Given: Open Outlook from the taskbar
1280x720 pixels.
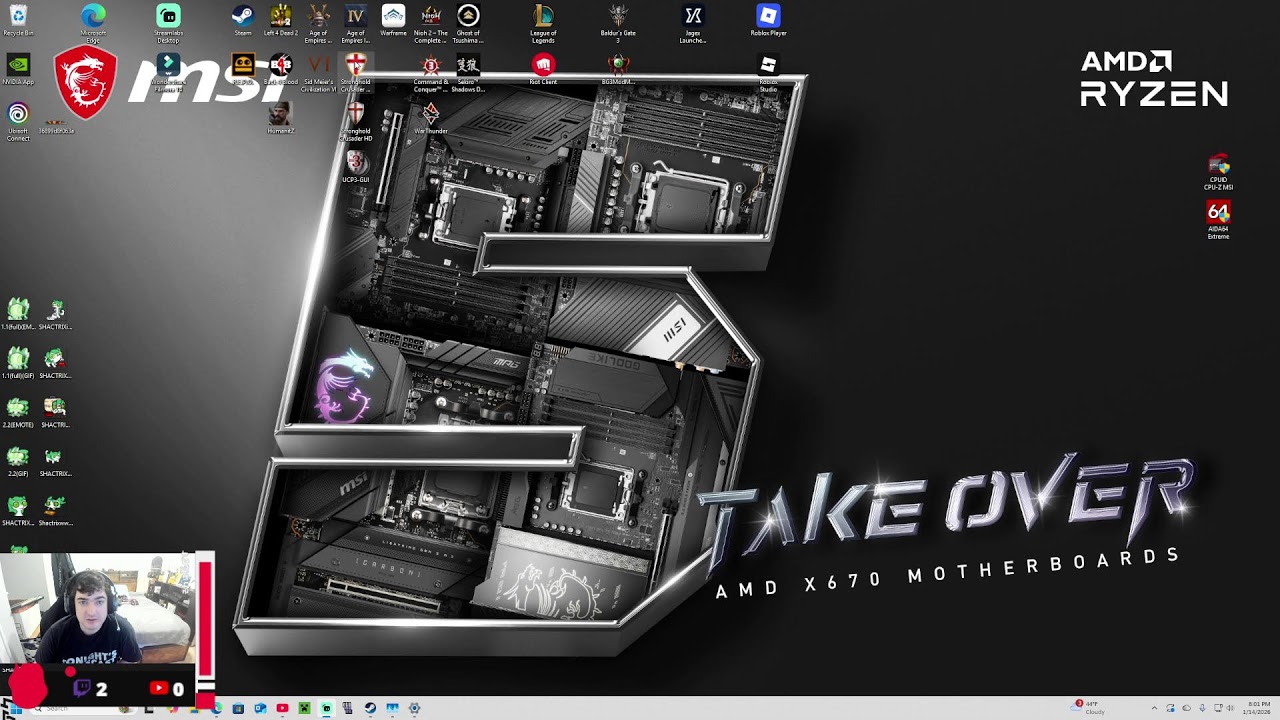Looking at the screenshot, I should coord(260,708).
